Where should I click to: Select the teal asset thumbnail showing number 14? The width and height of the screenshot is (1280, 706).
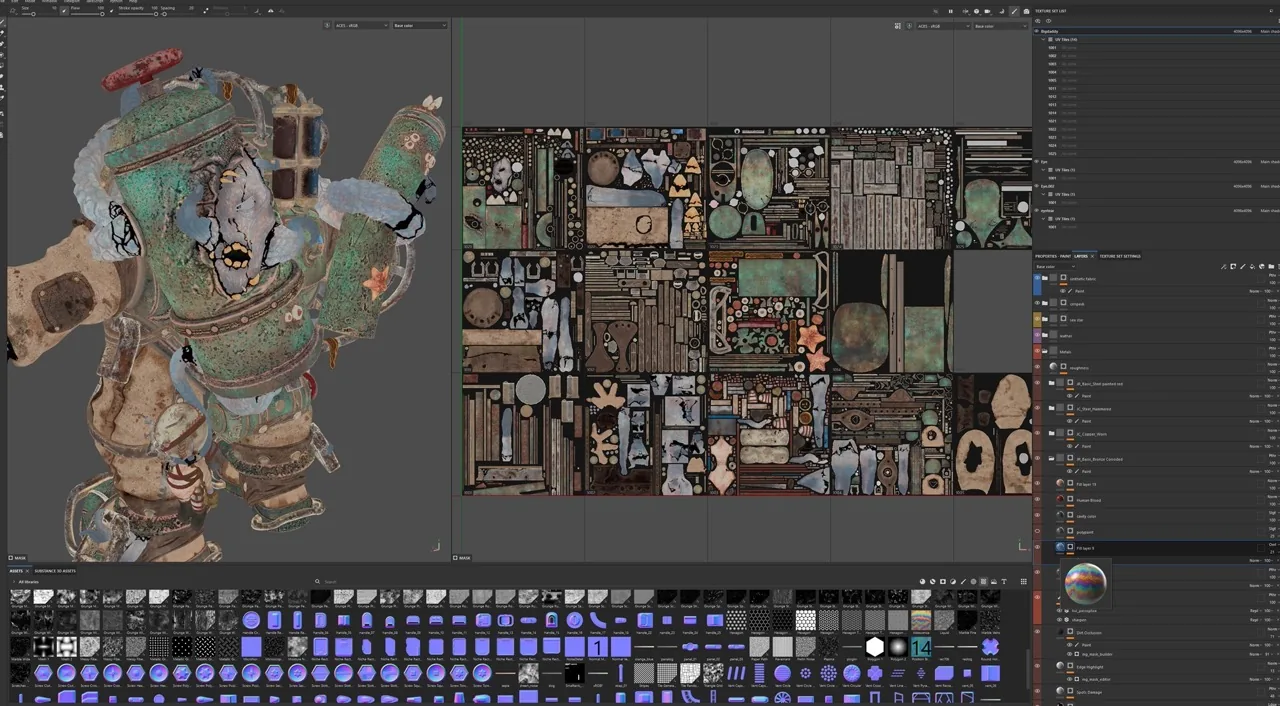pyautogui.click(x=921, y=648)
